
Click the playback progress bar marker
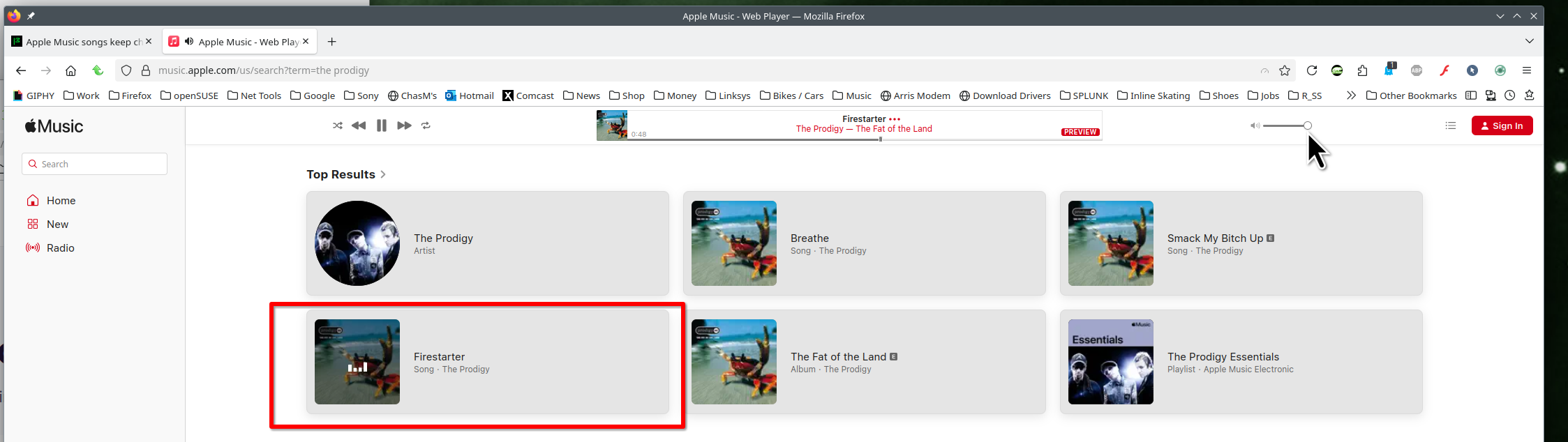coord(880,139)
